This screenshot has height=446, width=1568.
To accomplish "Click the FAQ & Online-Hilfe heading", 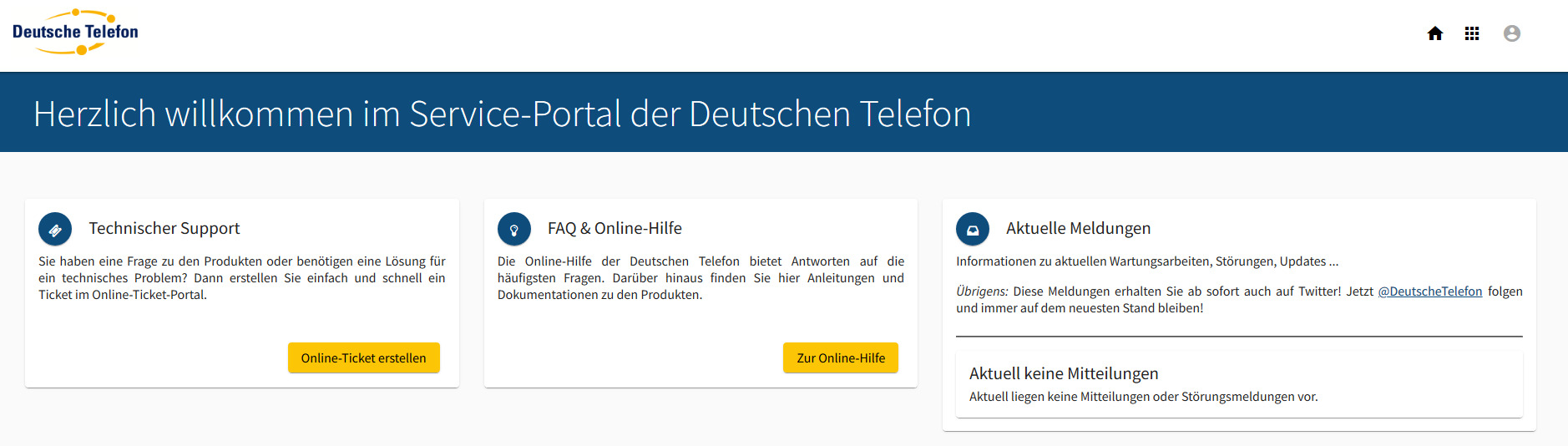I will pyautogui.click(x=615, y=228).
